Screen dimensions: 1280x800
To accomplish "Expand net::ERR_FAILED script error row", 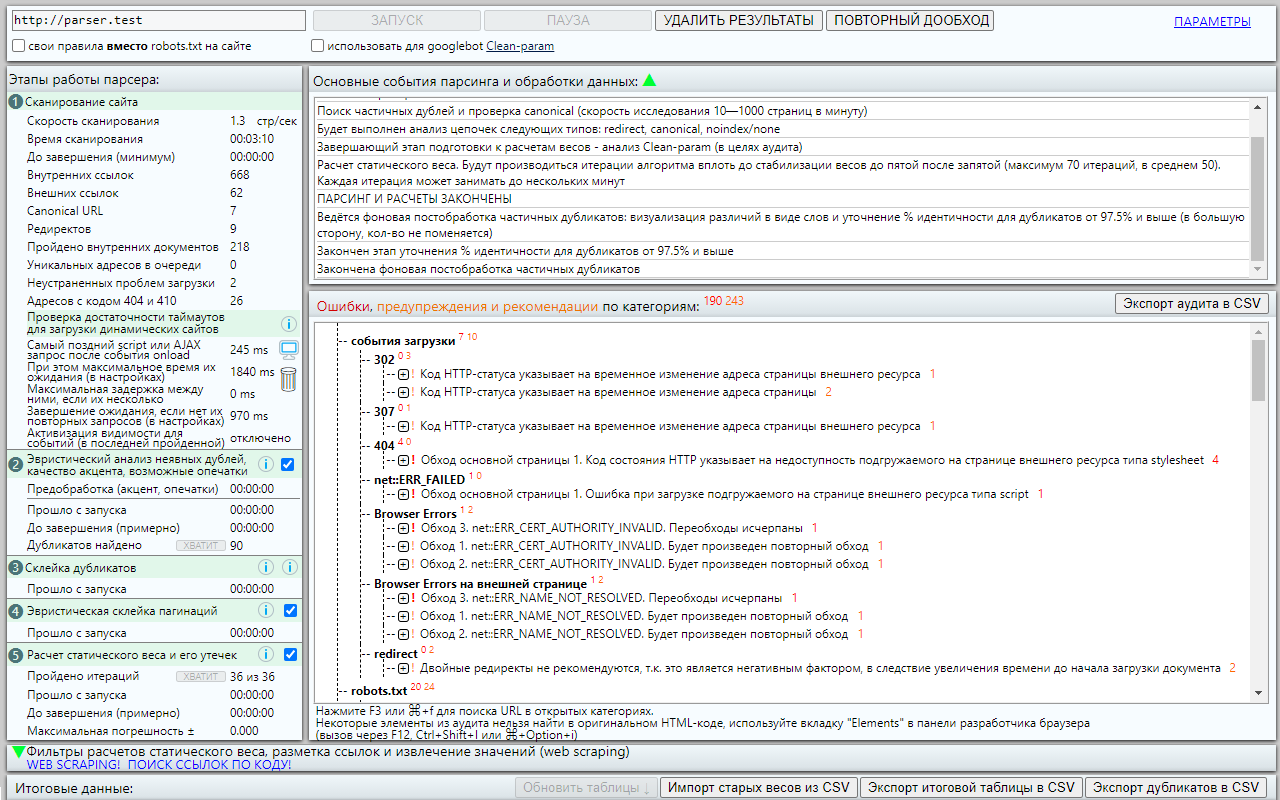I will click(403, 494).
